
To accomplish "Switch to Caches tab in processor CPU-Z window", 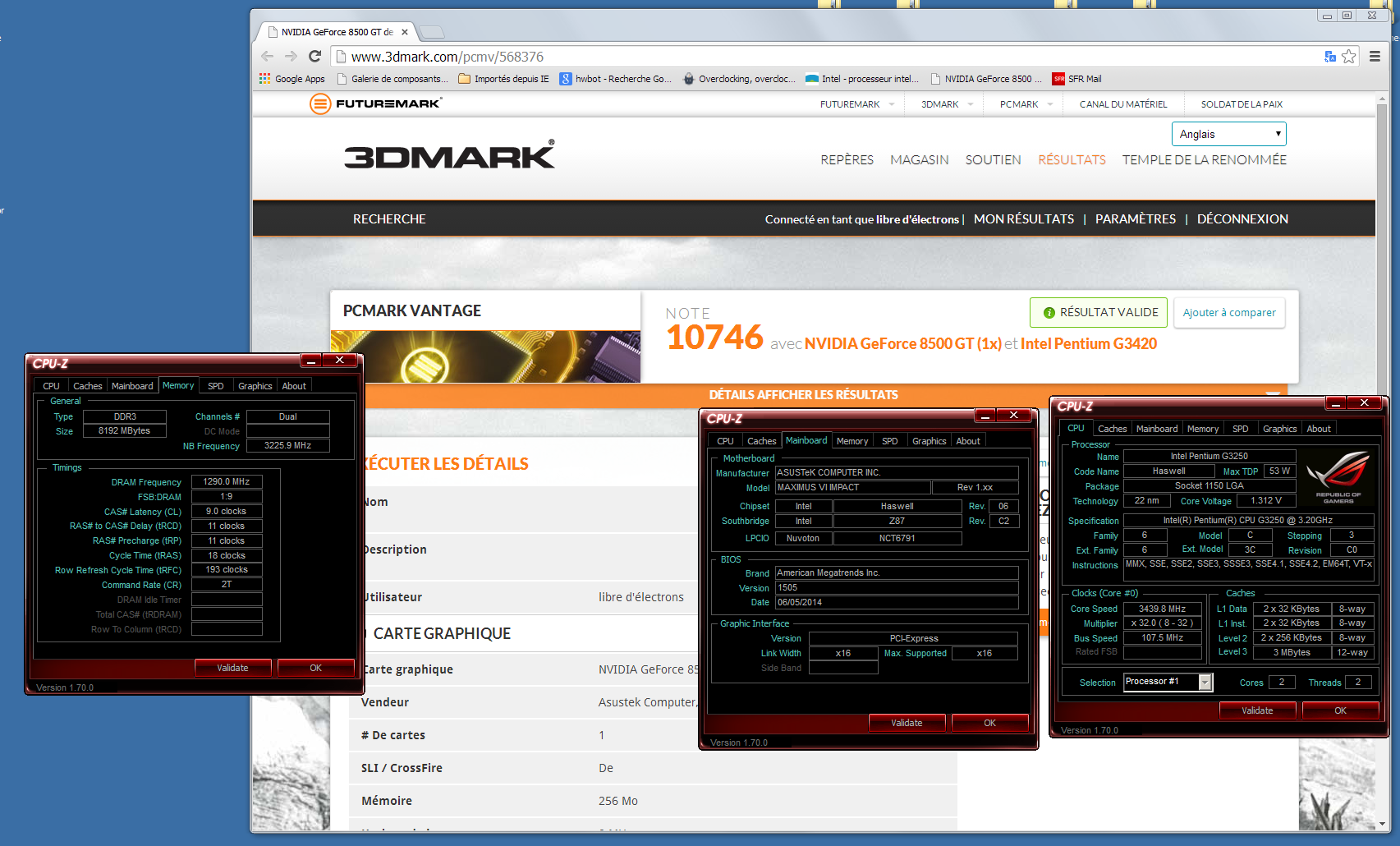I will [1112, 429].
